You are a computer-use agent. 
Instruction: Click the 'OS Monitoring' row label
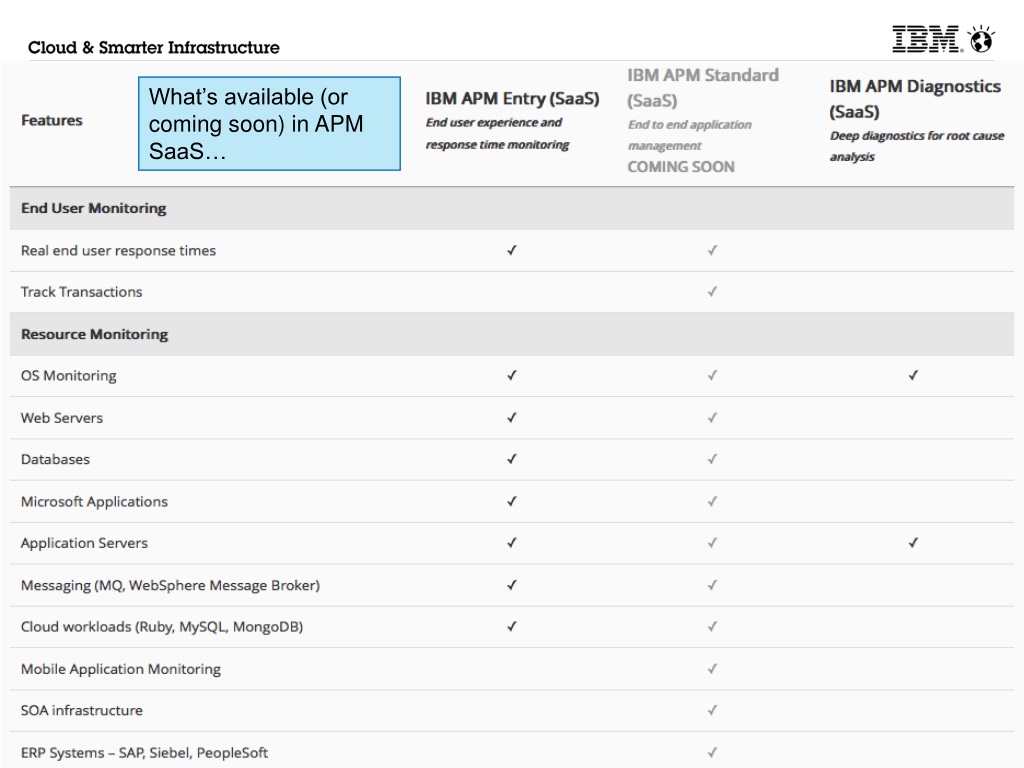pyautogui.click(x=69, y=376)
